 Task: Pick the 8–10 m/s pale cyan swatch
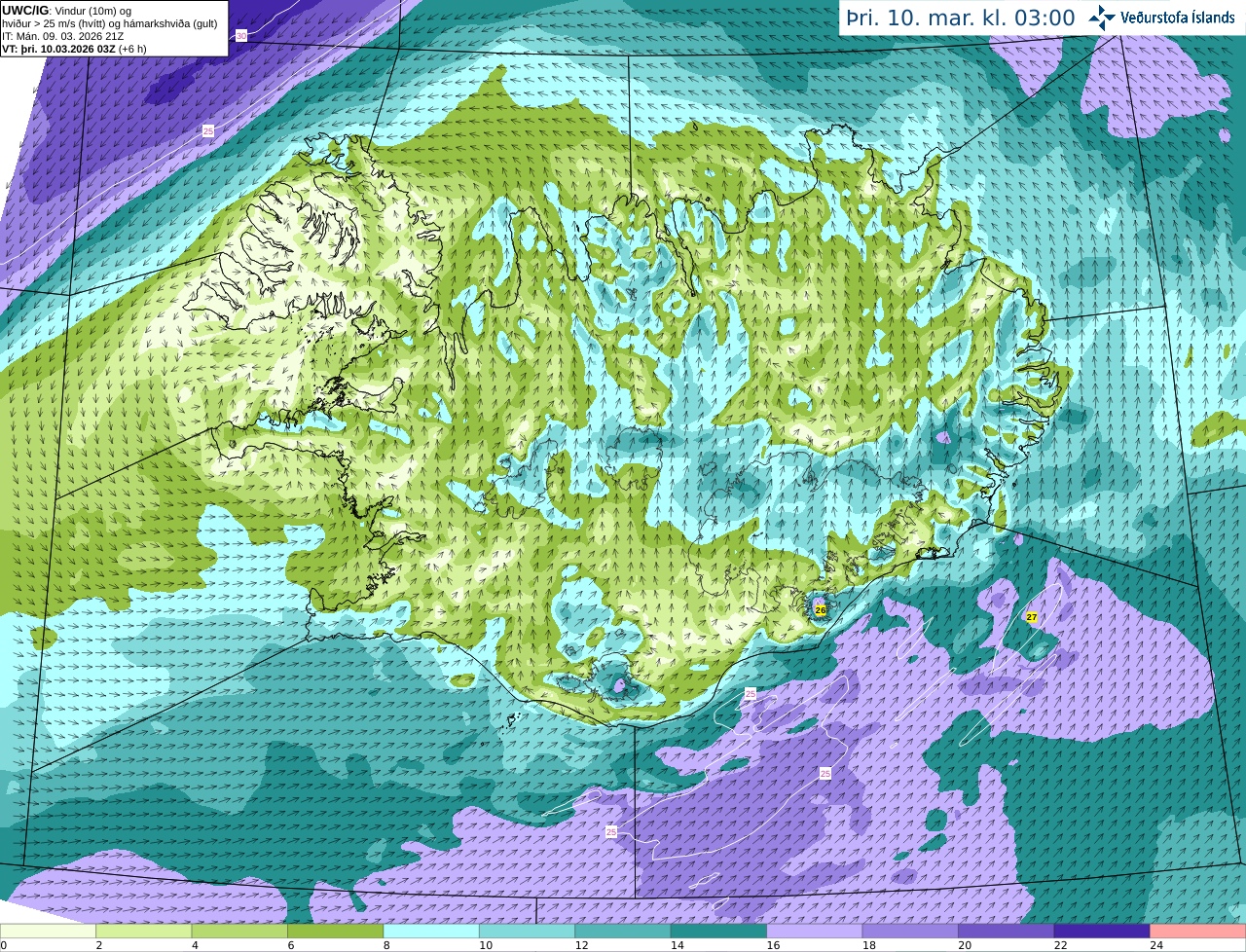tap(431, 932)
